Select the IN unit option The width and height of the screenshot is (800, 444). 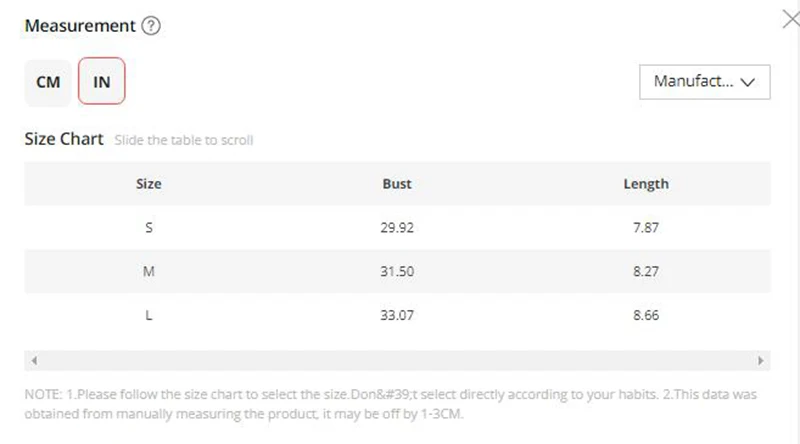[102, 81]
